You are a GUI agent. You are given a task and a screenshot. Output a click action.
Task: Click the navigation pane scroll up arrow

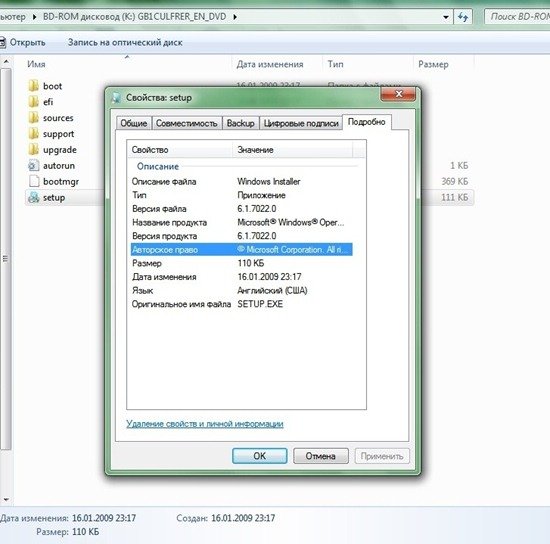point(6,62)
